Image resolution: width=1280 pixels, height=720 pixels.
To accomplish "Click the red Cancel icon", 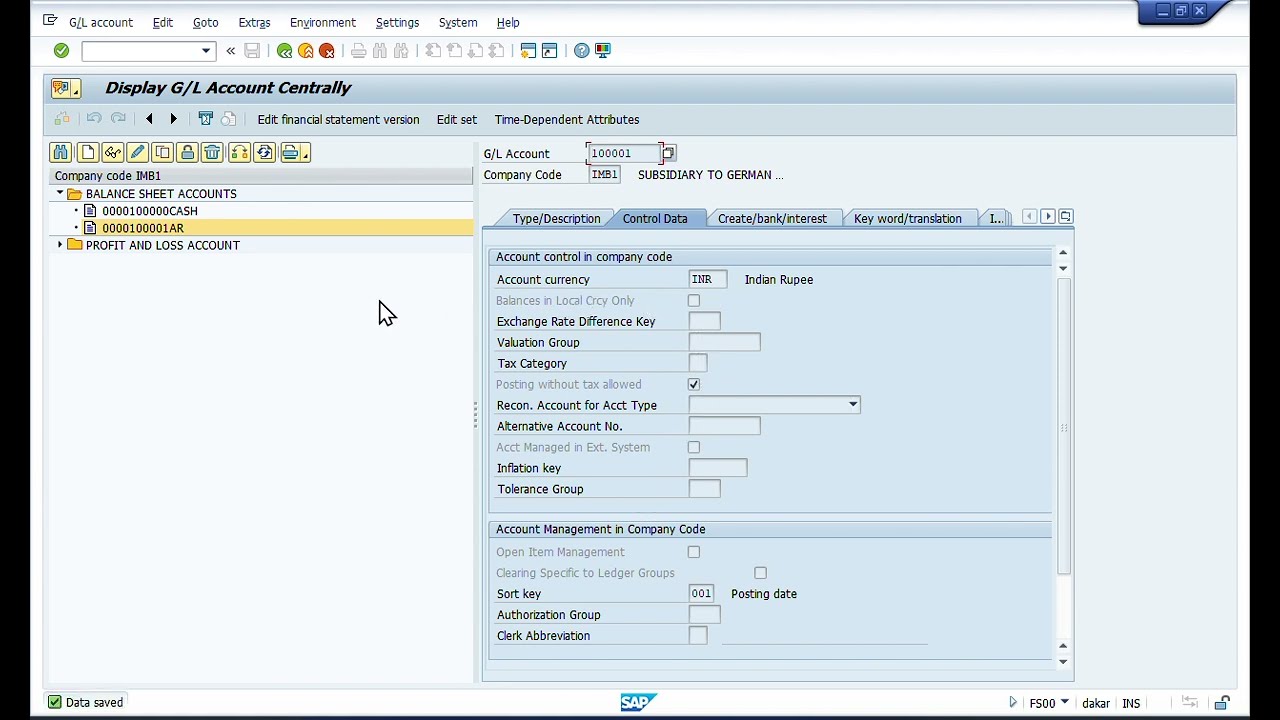I will click(327, 51).
